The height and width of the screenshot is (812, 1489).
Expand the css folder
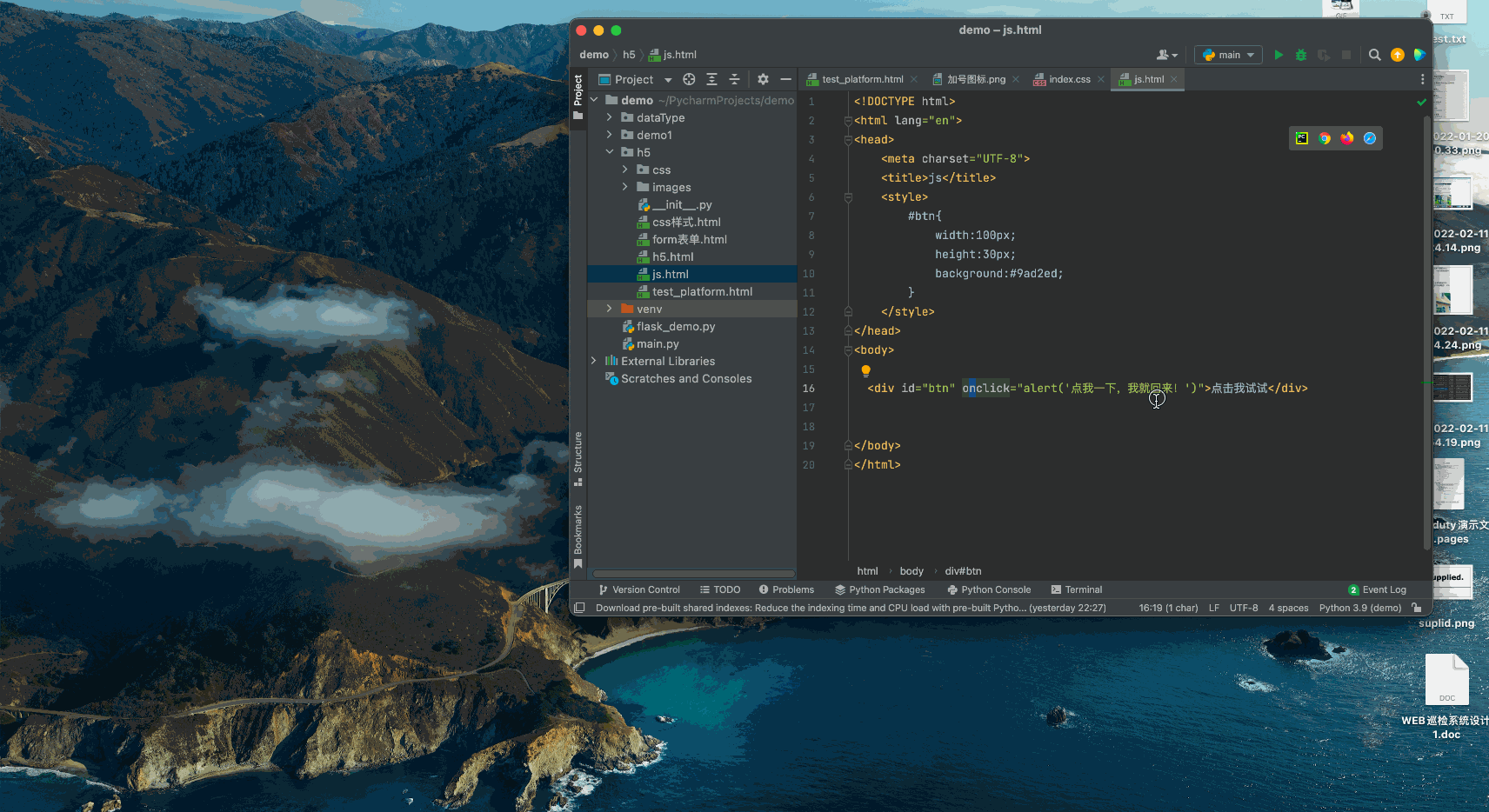pyautogui.click(x=624, y=170)
